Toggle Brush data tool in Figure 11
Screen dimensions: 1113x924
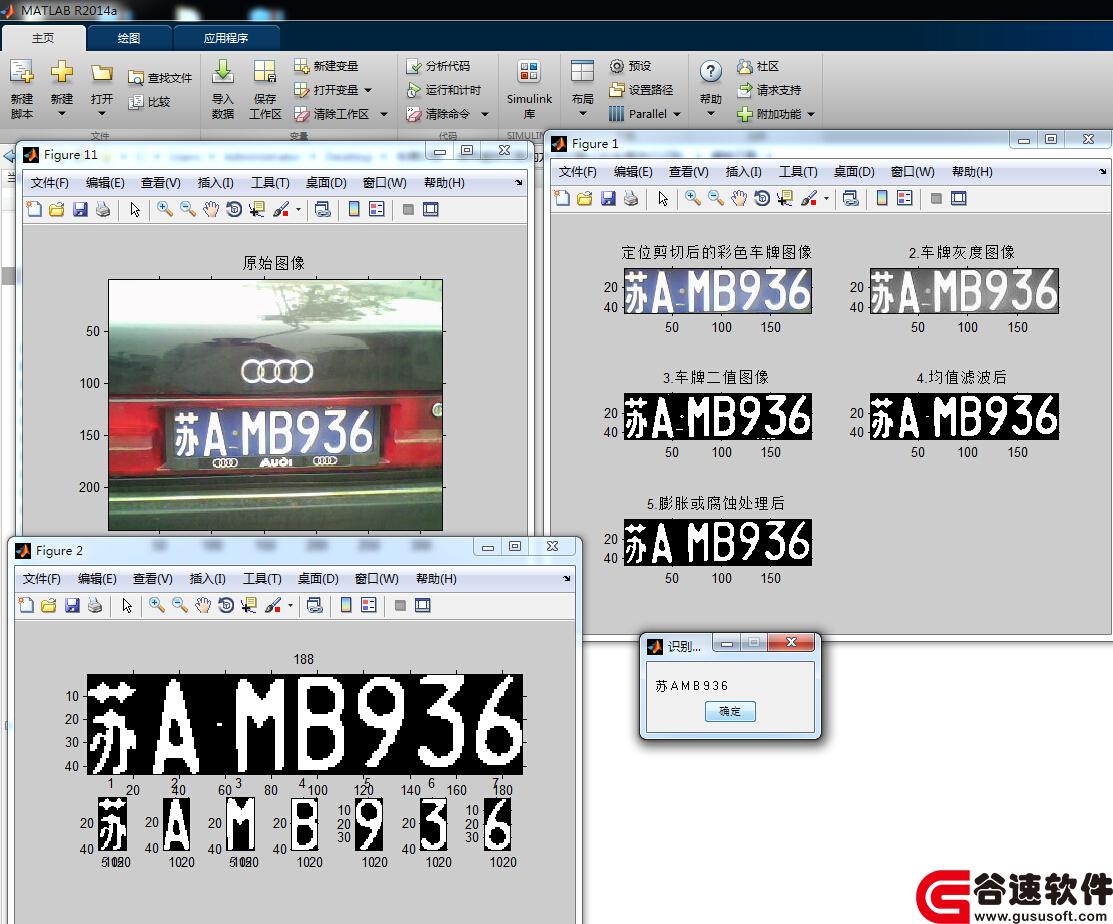coord(280,209)
